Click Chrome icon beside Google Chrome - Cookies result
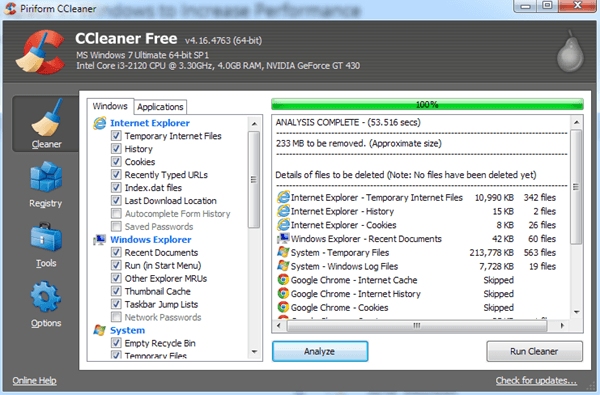The width and height of the screenshot is (600, 395). click(x=283, y=307)
